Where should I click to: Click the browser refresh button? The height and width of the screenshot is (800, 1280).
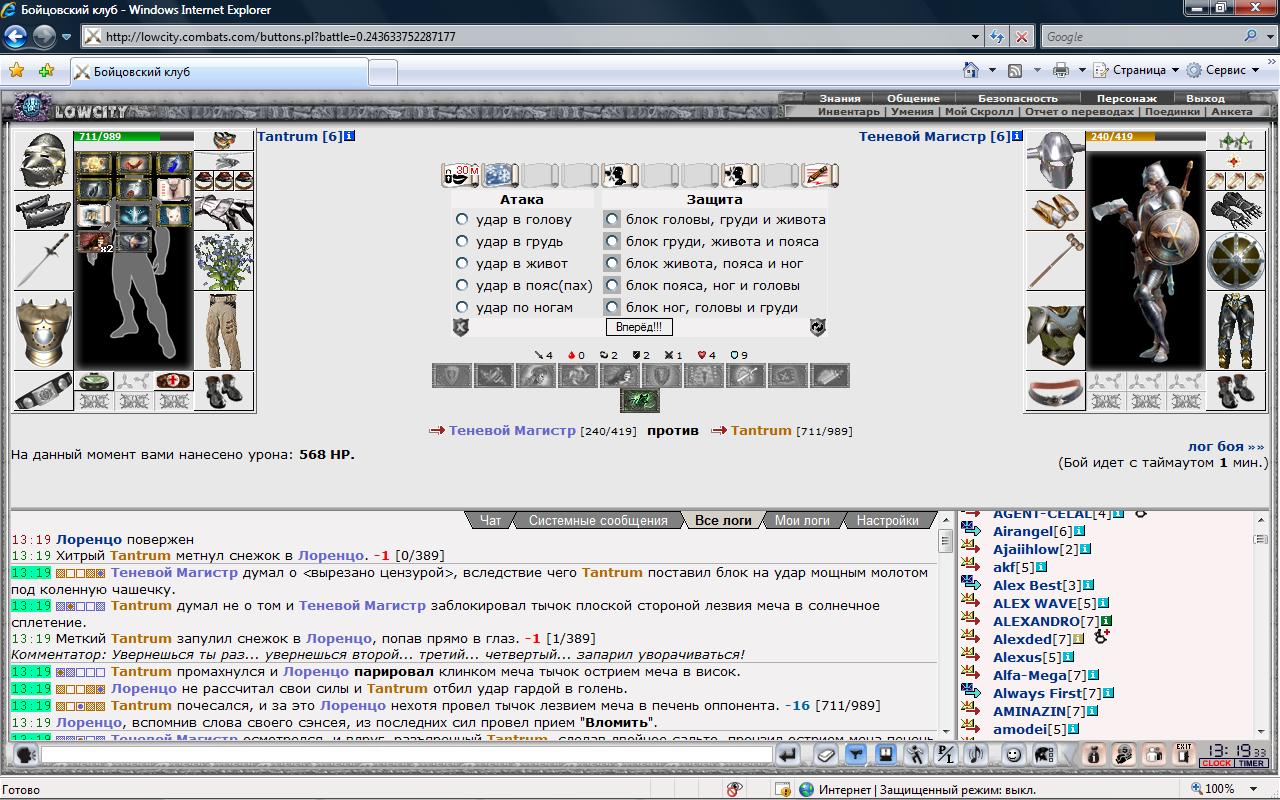pyautogui.click(x=997, y=36)
